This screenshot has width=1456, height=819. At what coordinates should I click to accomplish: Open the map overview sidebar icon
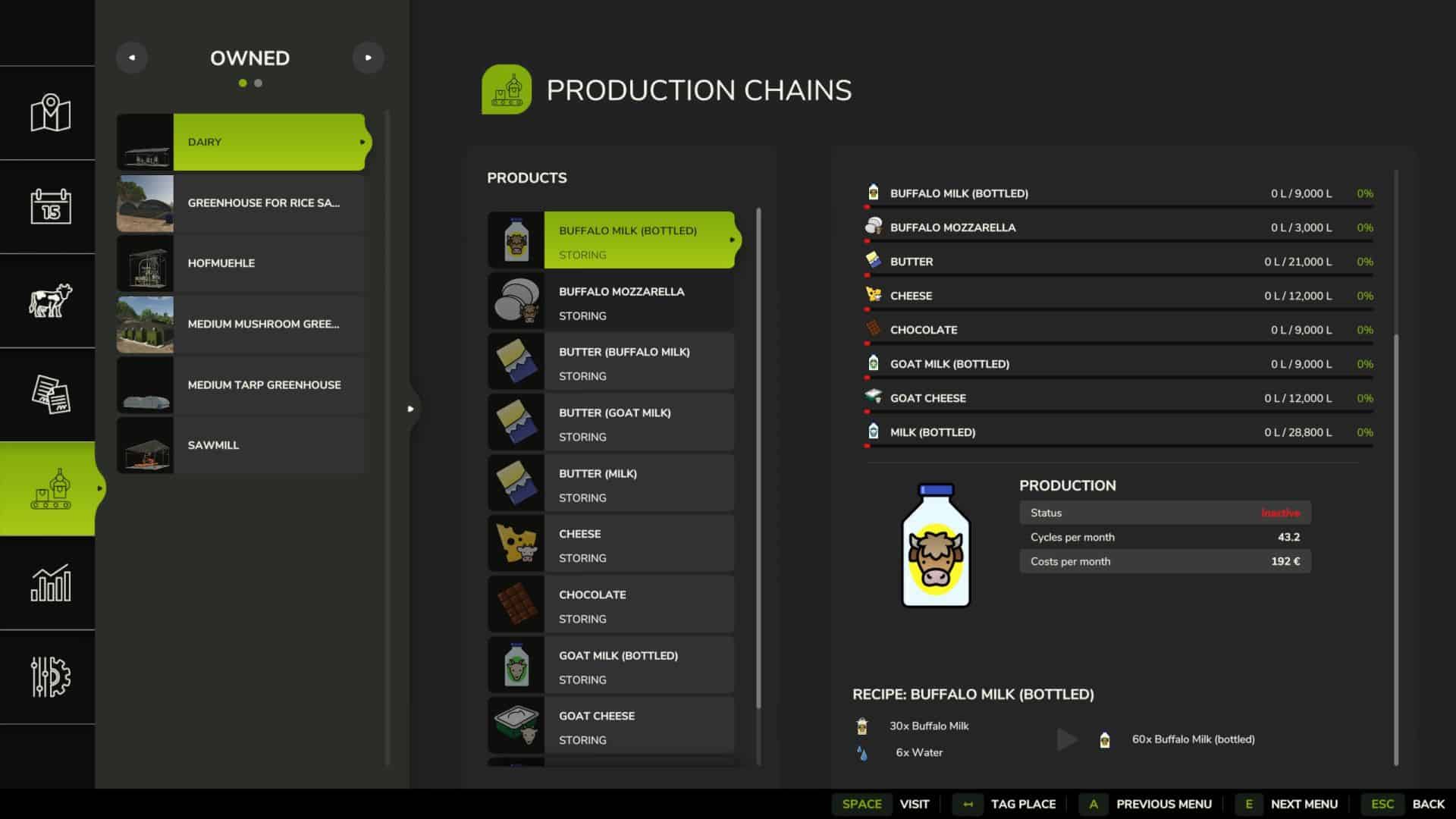[x=50, y=113]
